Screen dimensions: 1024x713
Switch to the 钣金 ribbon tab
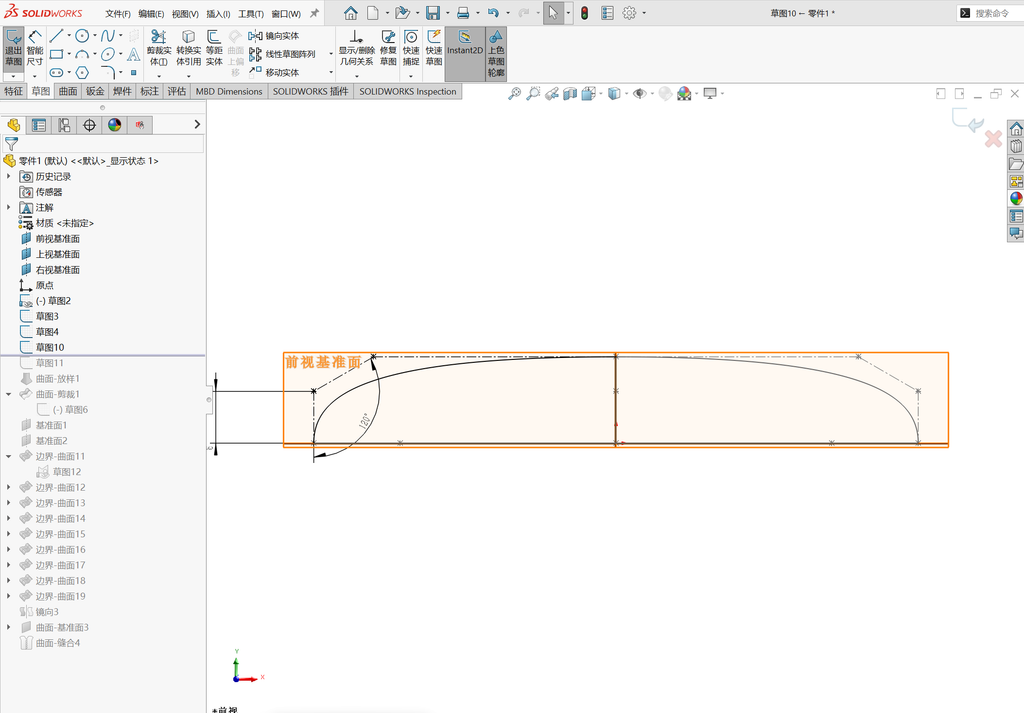(95, 91)
